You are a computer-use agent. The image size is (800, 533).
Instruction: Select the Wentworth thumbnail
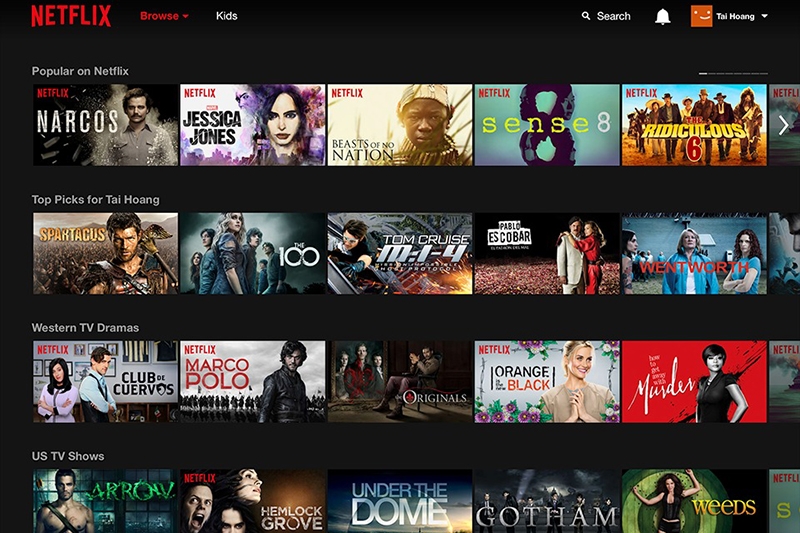[x=694, y=253]
